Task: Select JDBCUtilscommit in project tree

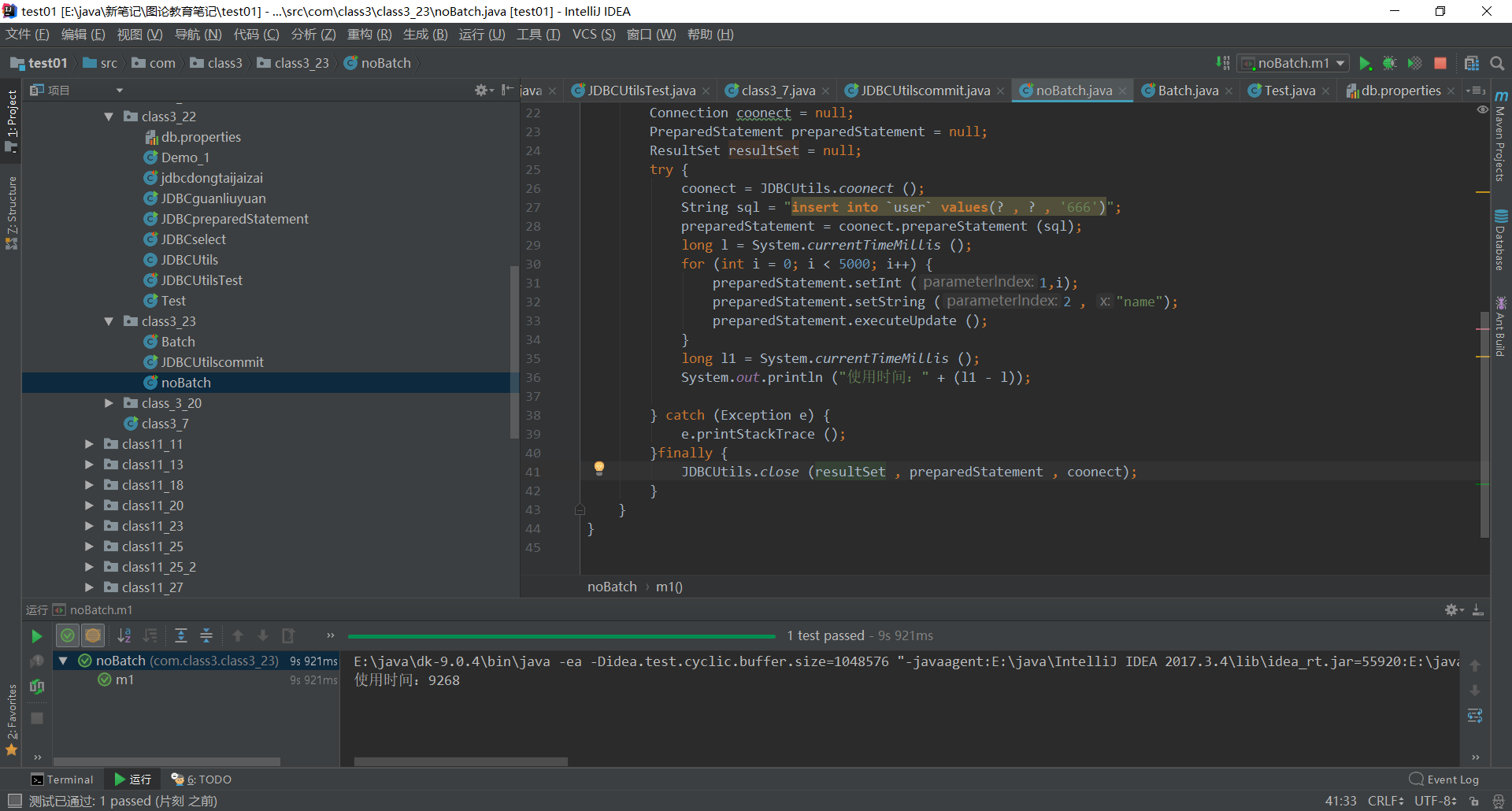Action: [x=212, y=362]
